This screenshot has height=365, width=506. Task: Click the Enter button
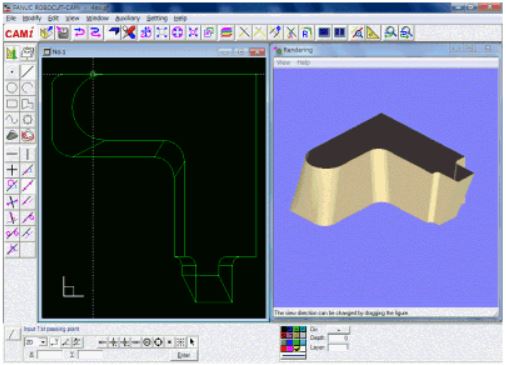click(184, 355)
